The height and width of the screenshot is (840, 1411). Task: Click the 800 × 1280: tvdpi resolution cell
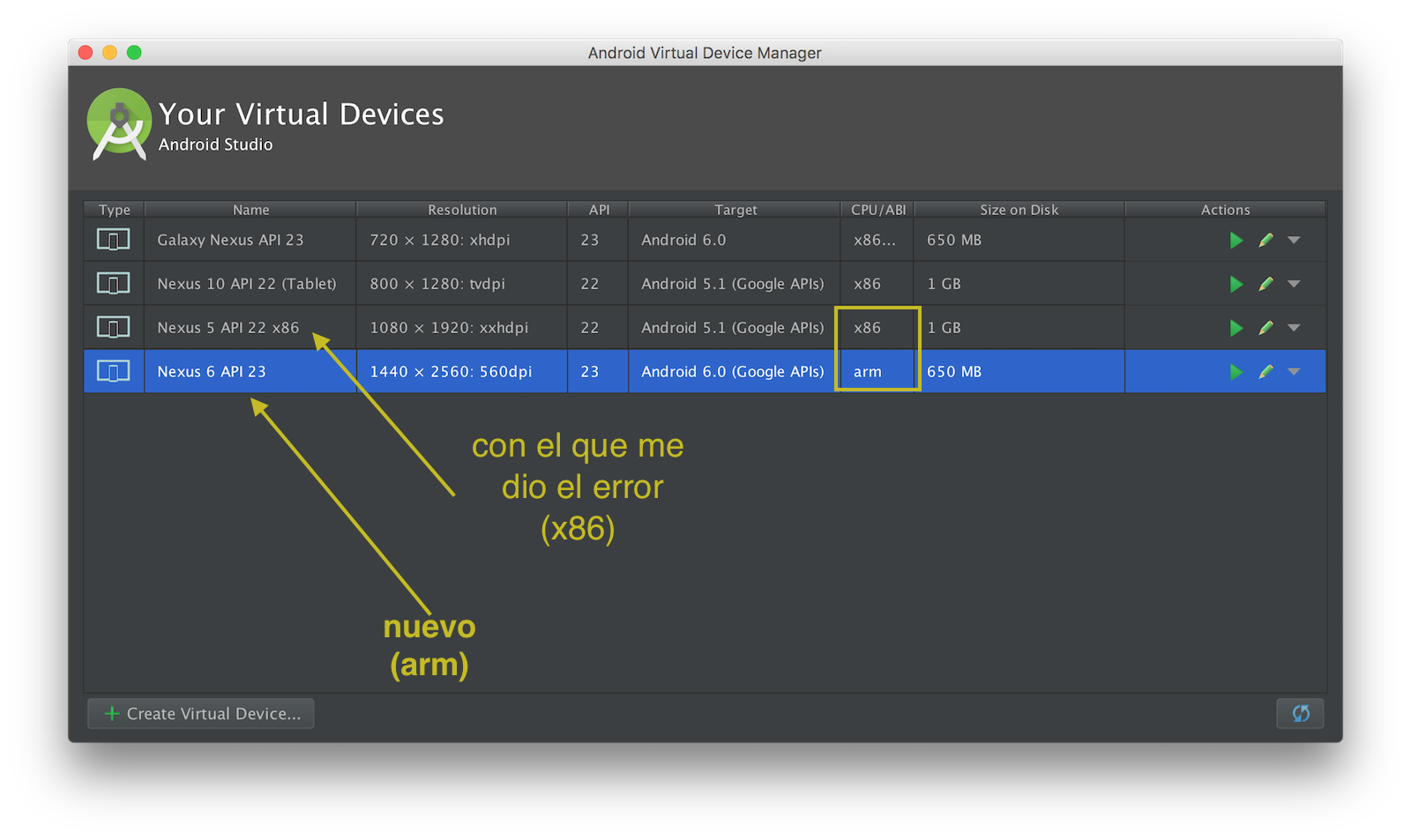[462, 284]
